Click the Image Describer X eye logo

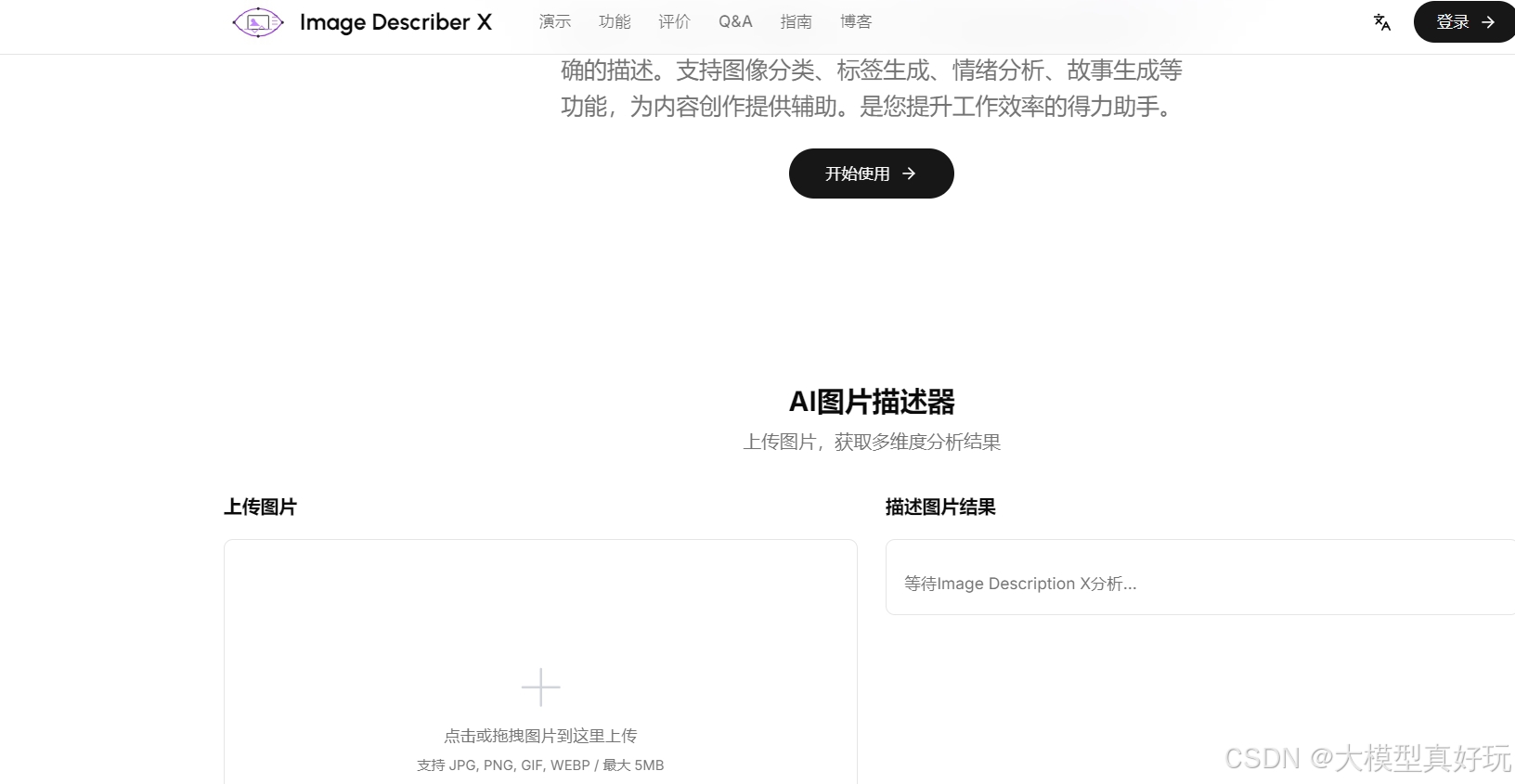point(257,22)
